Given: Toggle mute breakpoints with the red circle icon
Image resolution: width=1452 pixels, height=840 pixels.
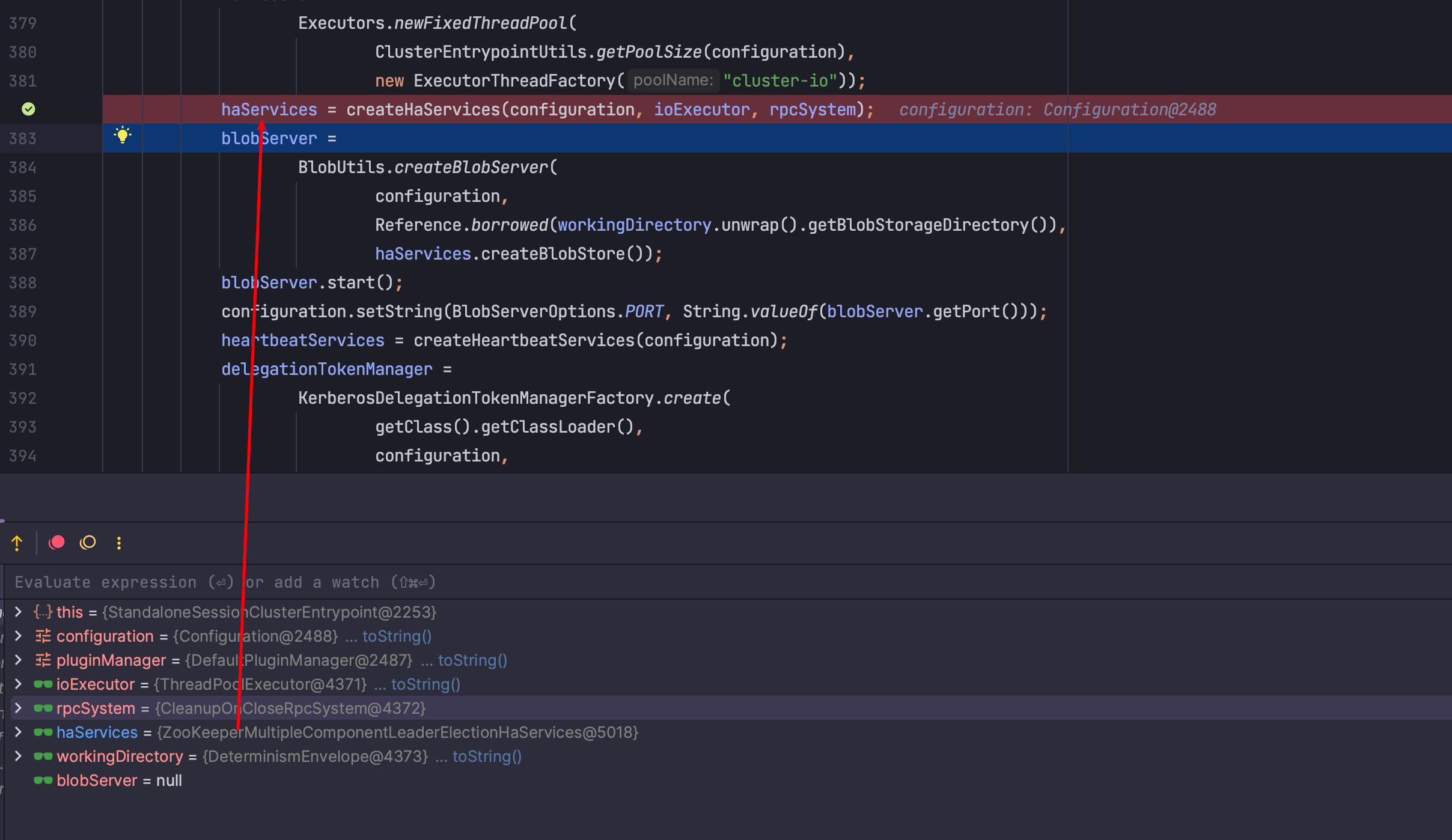Looking at the screenshot, I should (x=56, y=543).
